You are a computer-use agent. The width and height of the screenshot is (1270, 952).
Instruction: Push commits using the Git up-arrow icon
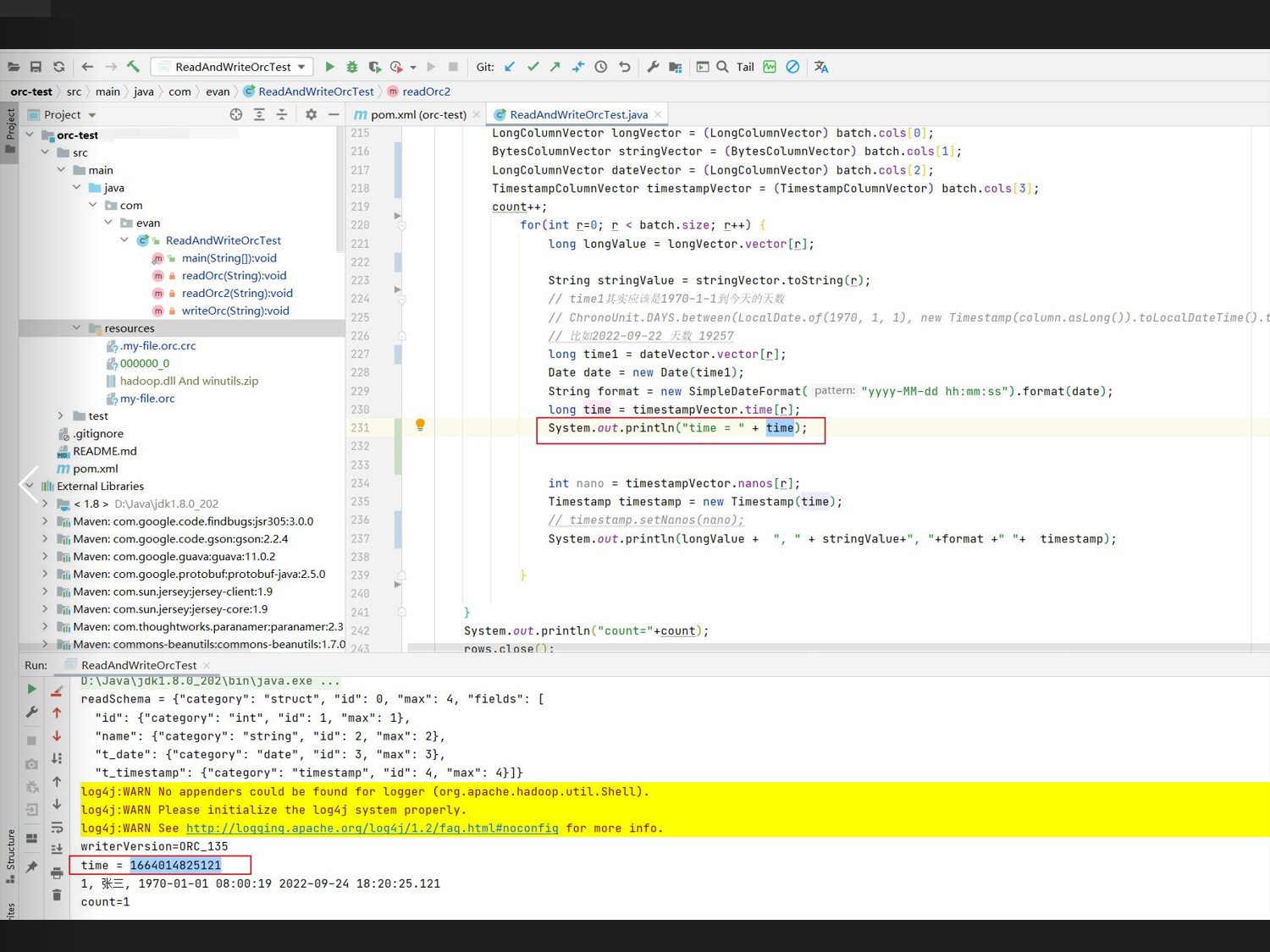555,66
